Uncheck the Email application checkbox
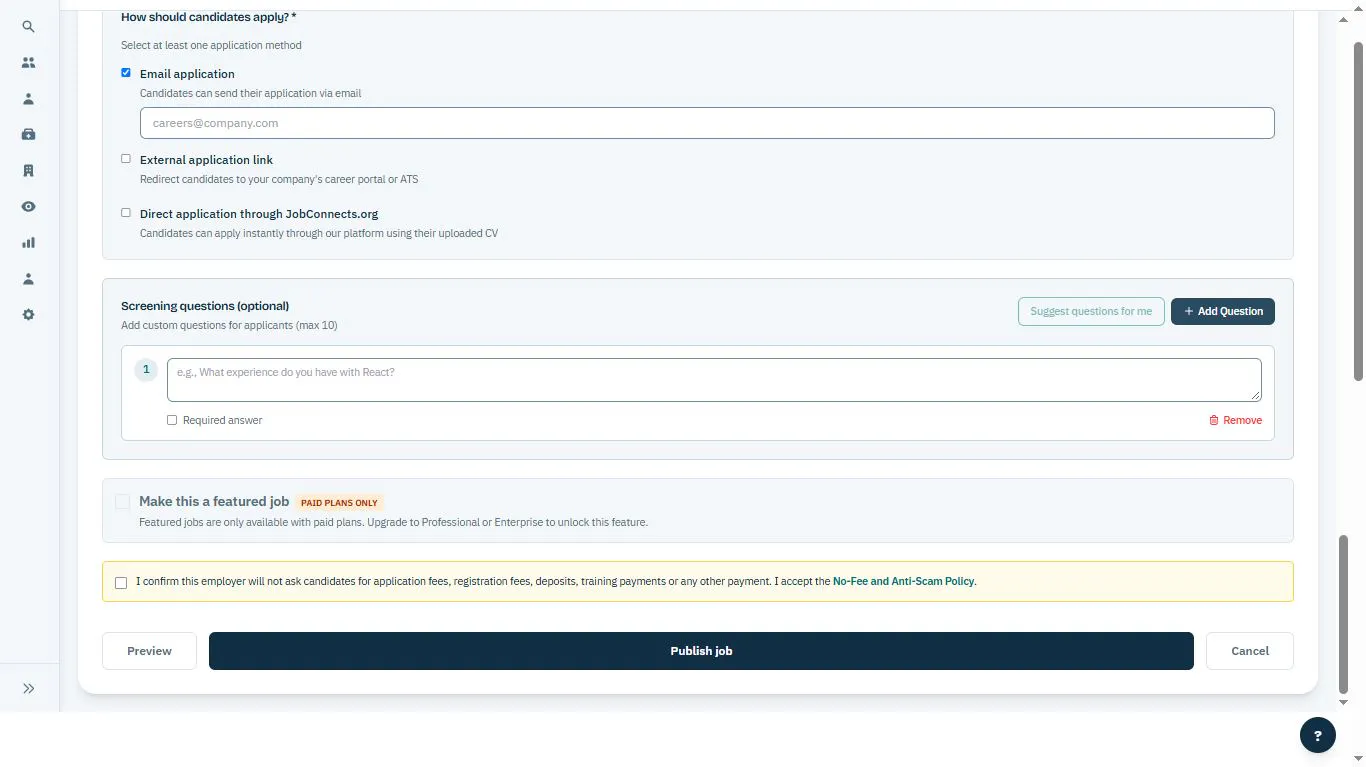 coord(126,73)
